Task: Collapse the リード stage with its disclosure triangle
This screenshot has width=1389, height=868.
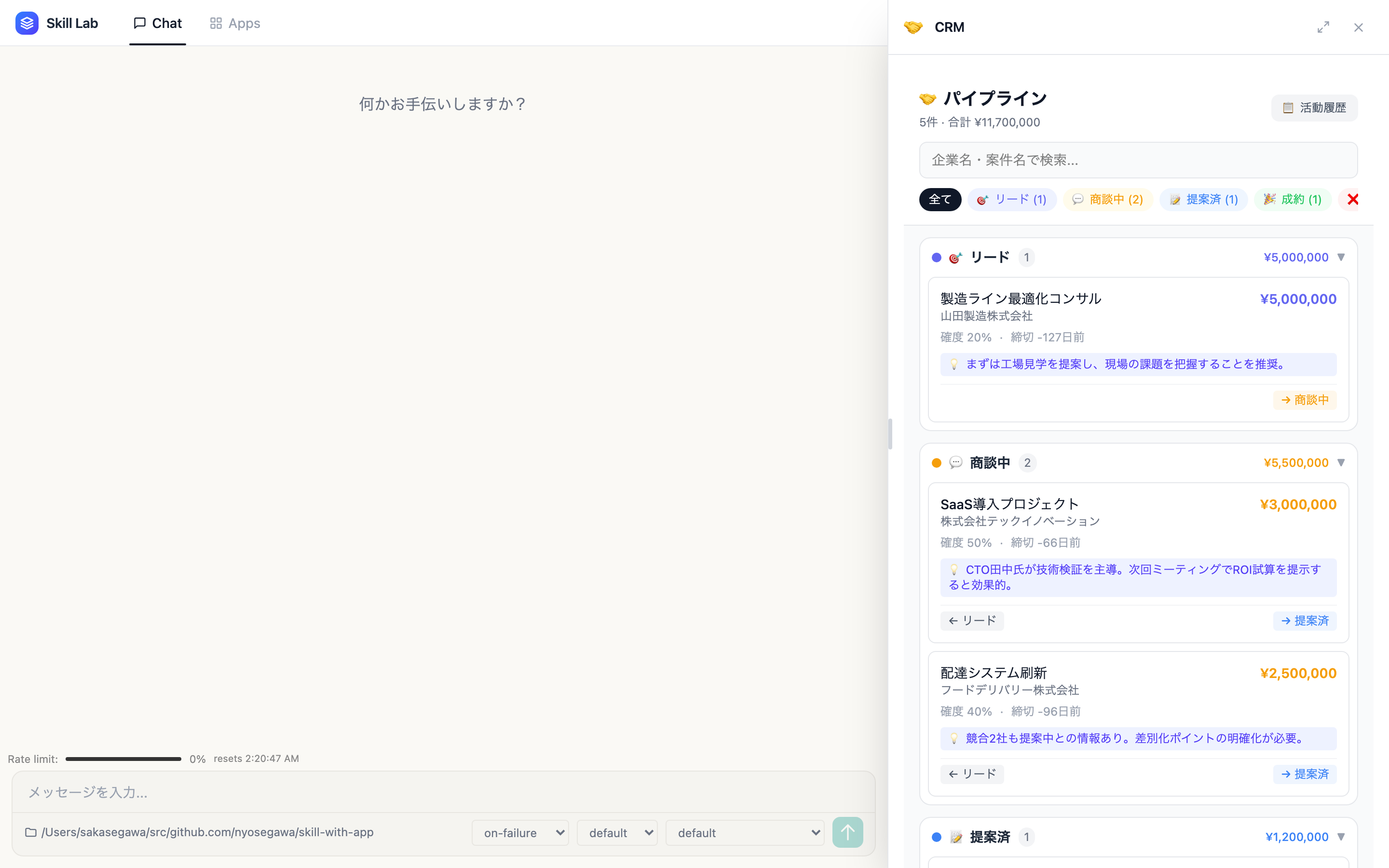Action: coord(1341,257)
